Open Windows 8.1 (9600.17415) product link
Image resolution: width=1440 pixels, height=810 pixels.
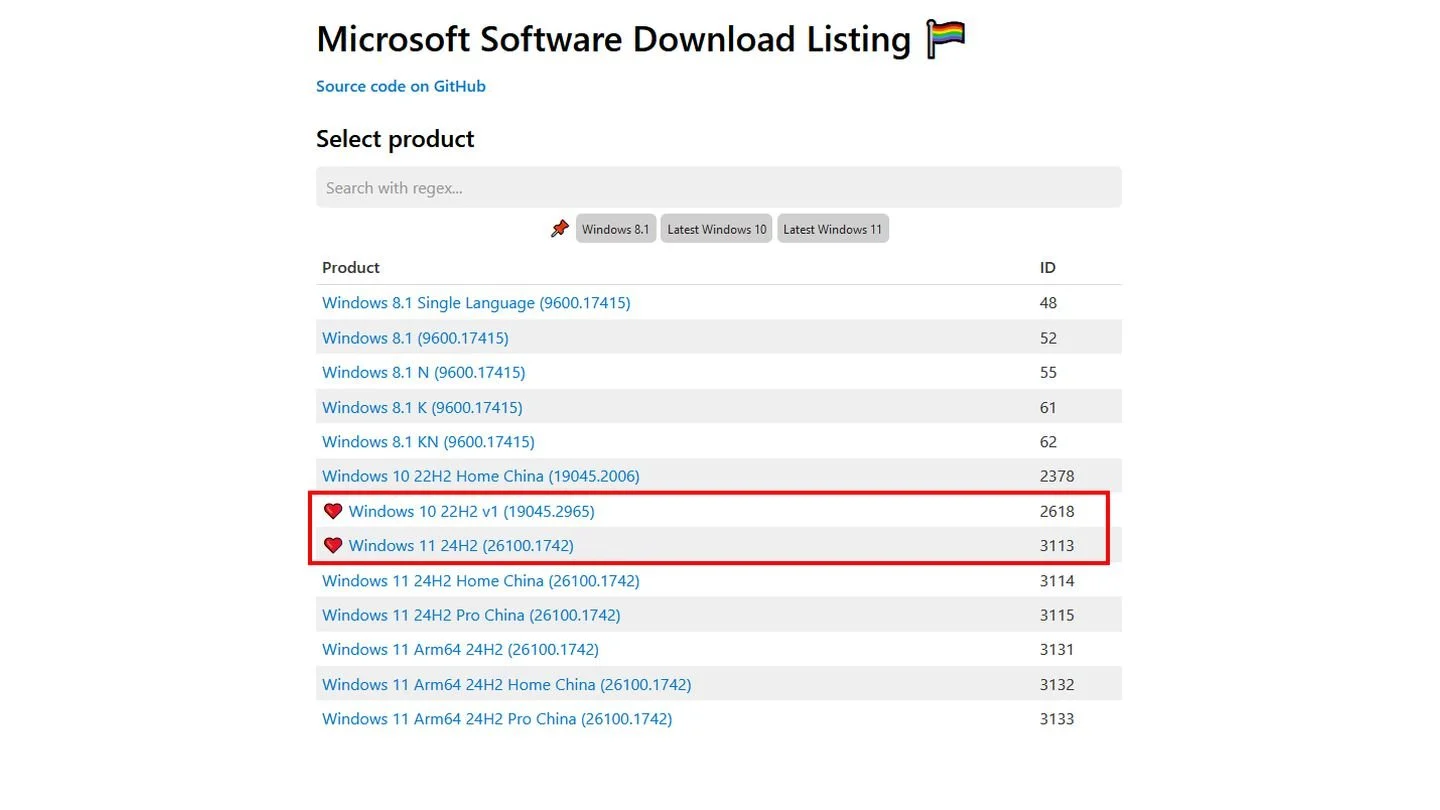415,338
